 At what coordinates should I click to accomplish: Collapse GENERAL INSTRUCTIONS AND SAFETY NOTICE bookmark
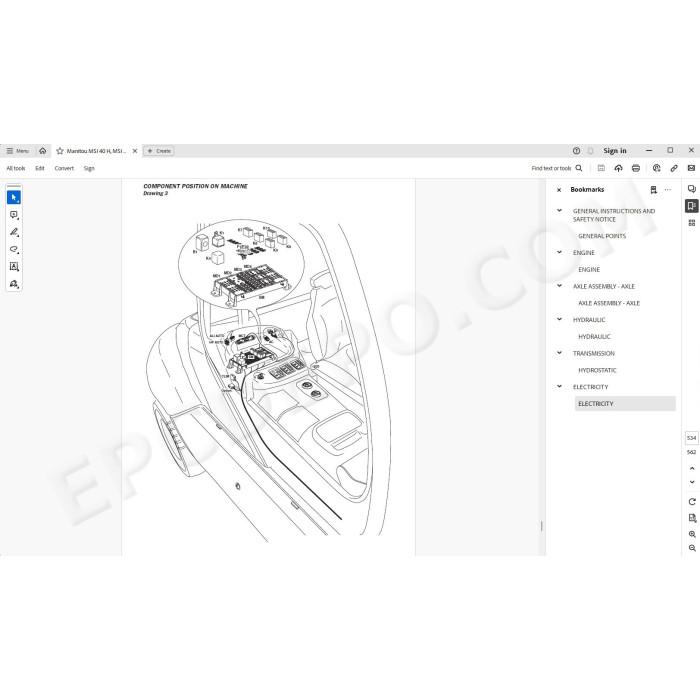point(559,210)
